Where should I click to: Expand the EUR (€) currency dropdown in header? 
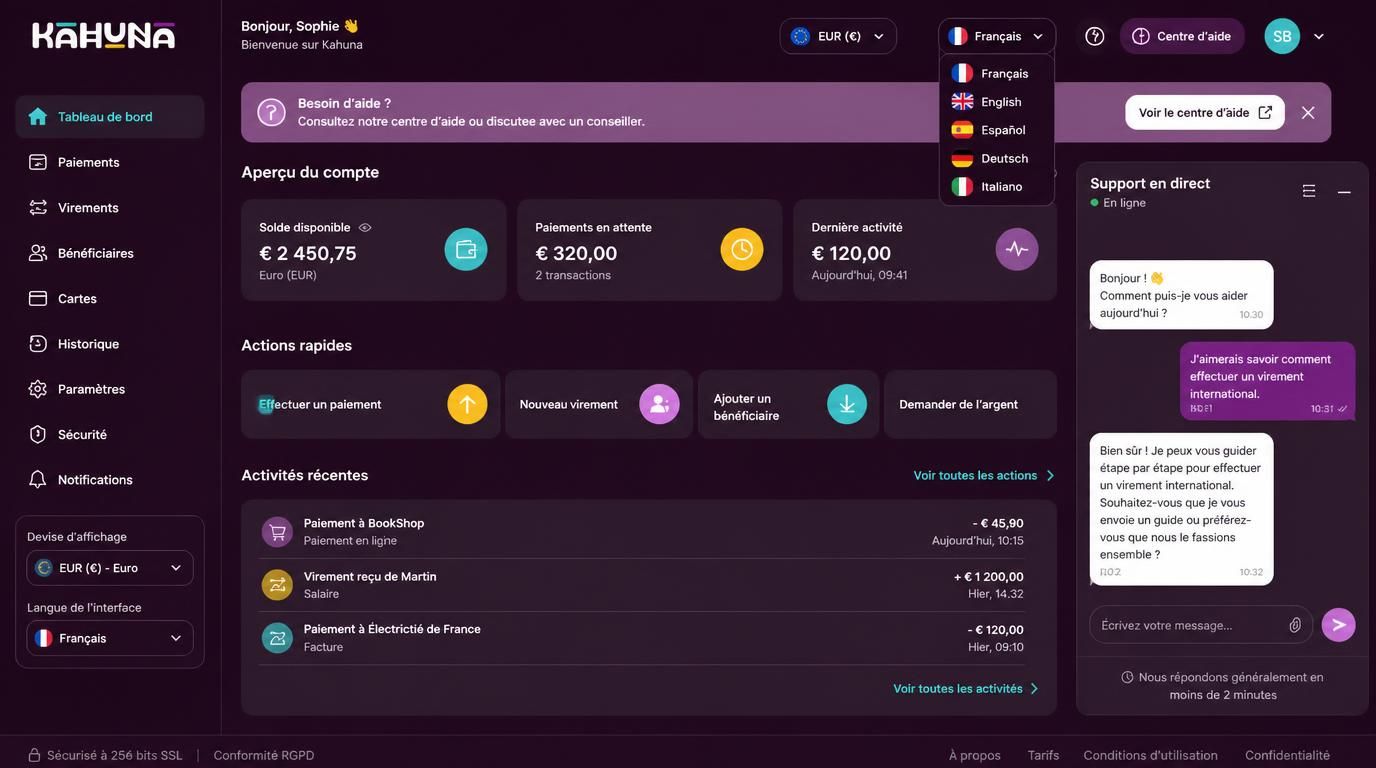click(838, 36)
